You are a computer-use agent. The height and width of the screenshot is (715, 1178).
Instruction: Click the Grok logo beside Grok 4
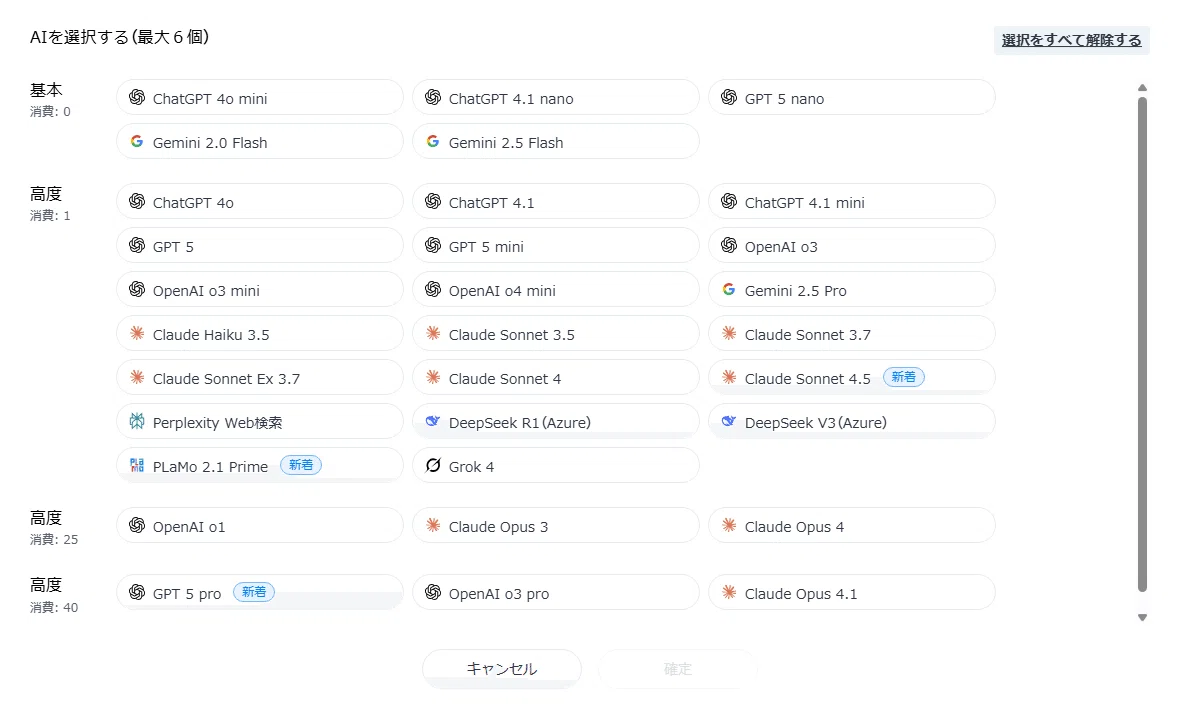click(x=433, y=466)
